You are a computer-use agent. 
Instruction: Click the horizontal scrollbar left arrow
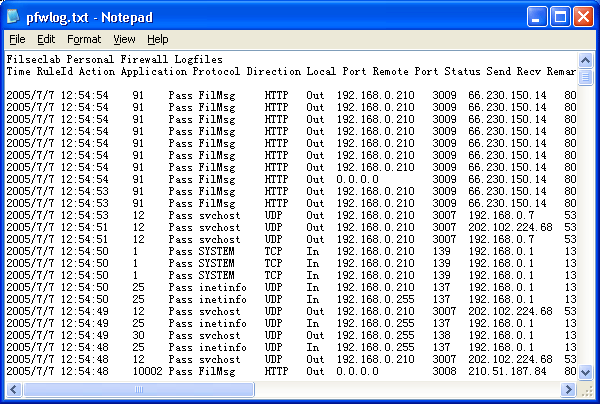pyautogui.click(x=12, y=388)
